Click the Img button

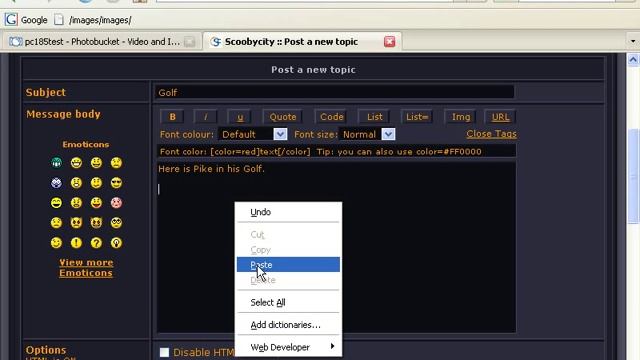pyautogui.click(x=460, y=117)
